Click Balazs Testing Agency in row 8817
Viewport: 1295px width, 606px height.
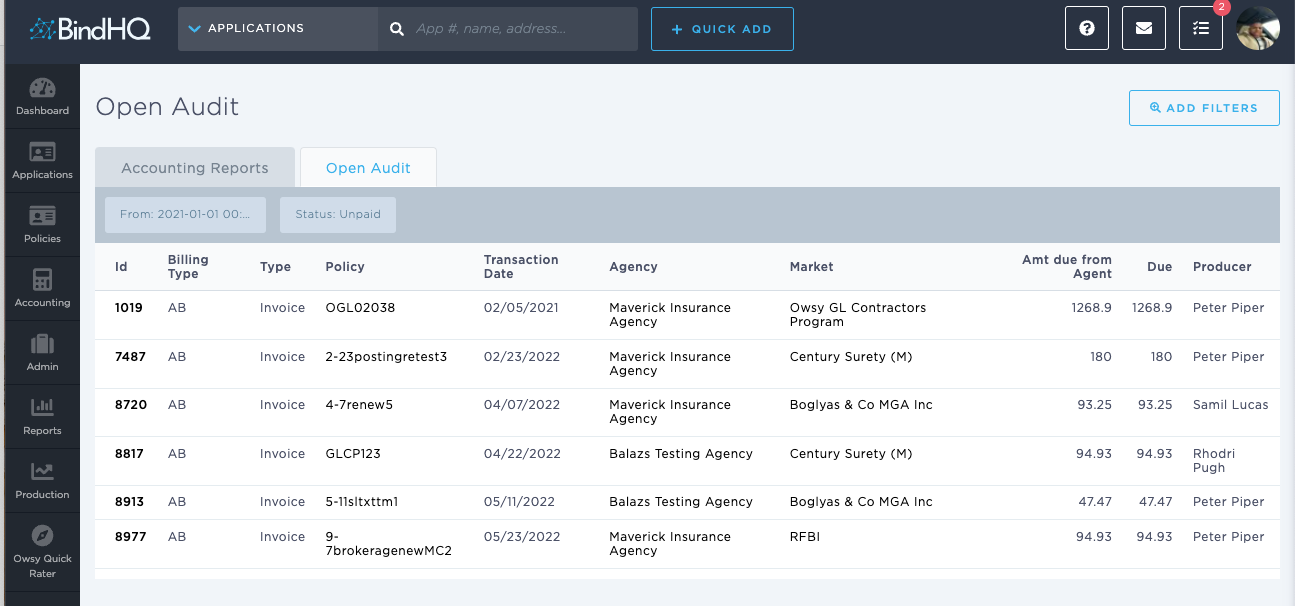click(681, 454)
